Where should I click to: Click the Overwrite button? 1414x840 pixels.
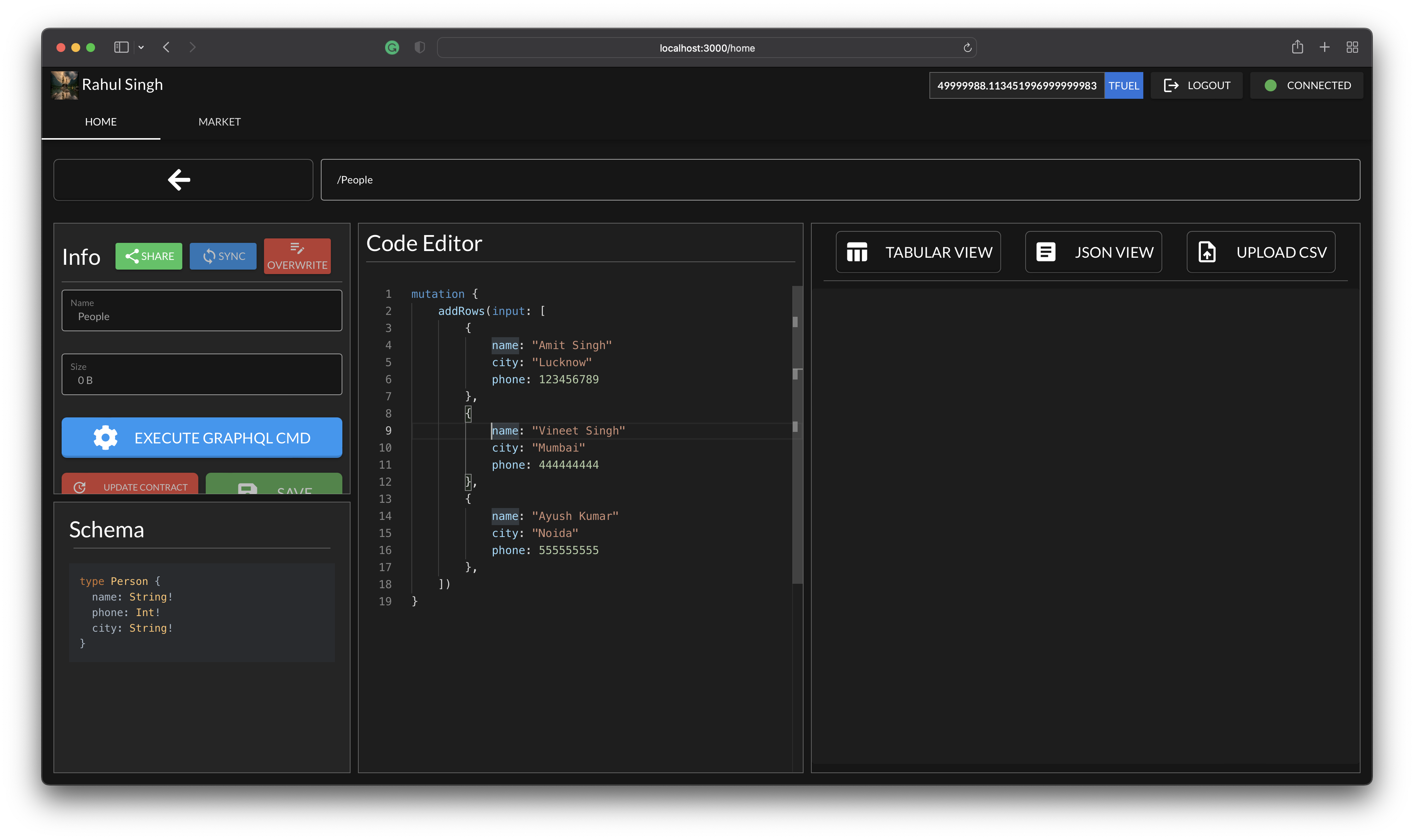click(x=297, y=256)
